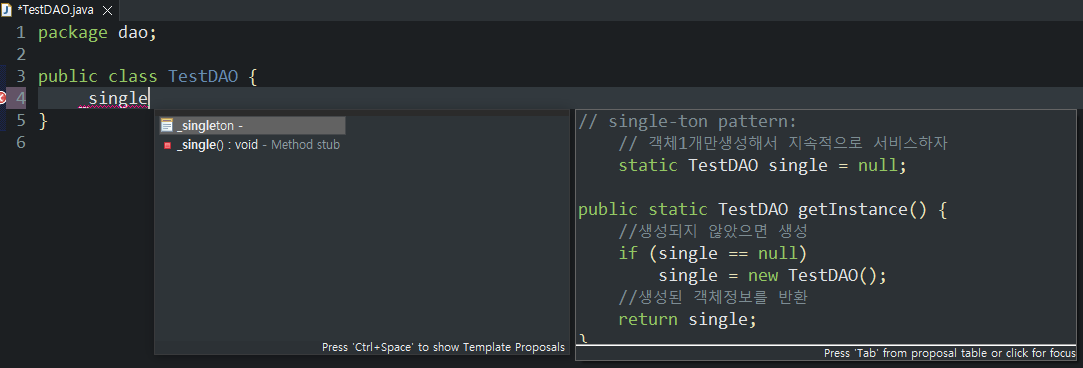1083x368 pixels.
Task: Click the line number 3 in gutter
Action: pos(21,77)
